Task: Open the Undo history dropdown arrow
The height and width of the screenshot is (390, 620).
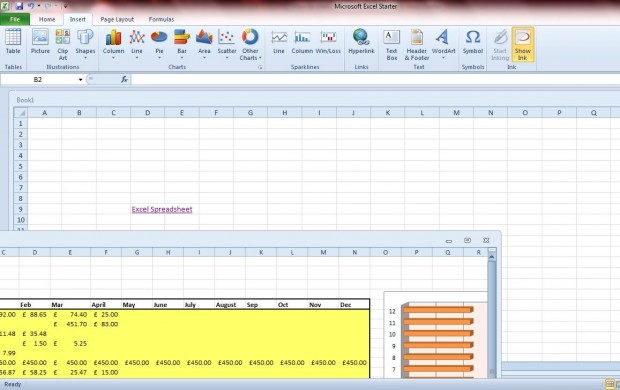Action: [x=38, y=6]
